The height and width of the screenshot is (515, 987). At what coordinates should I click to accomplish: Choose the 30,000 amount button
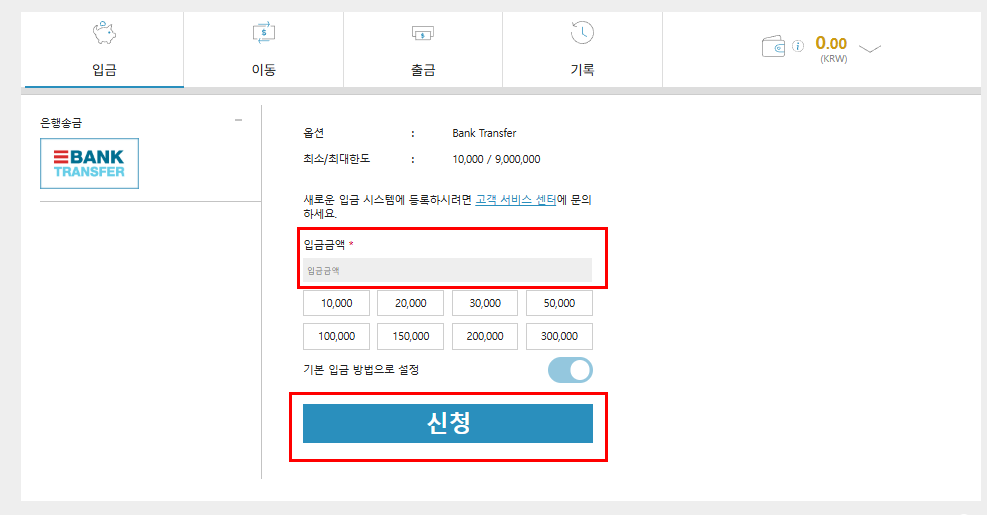tap(485, 303)
